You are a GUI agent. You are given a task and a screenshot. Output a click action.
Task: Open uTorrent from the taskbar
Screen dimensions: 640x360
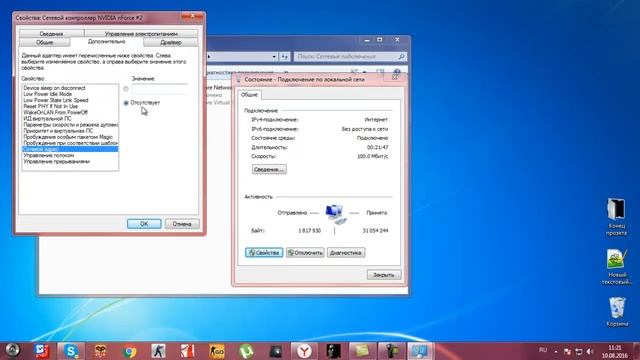[246, 351]
